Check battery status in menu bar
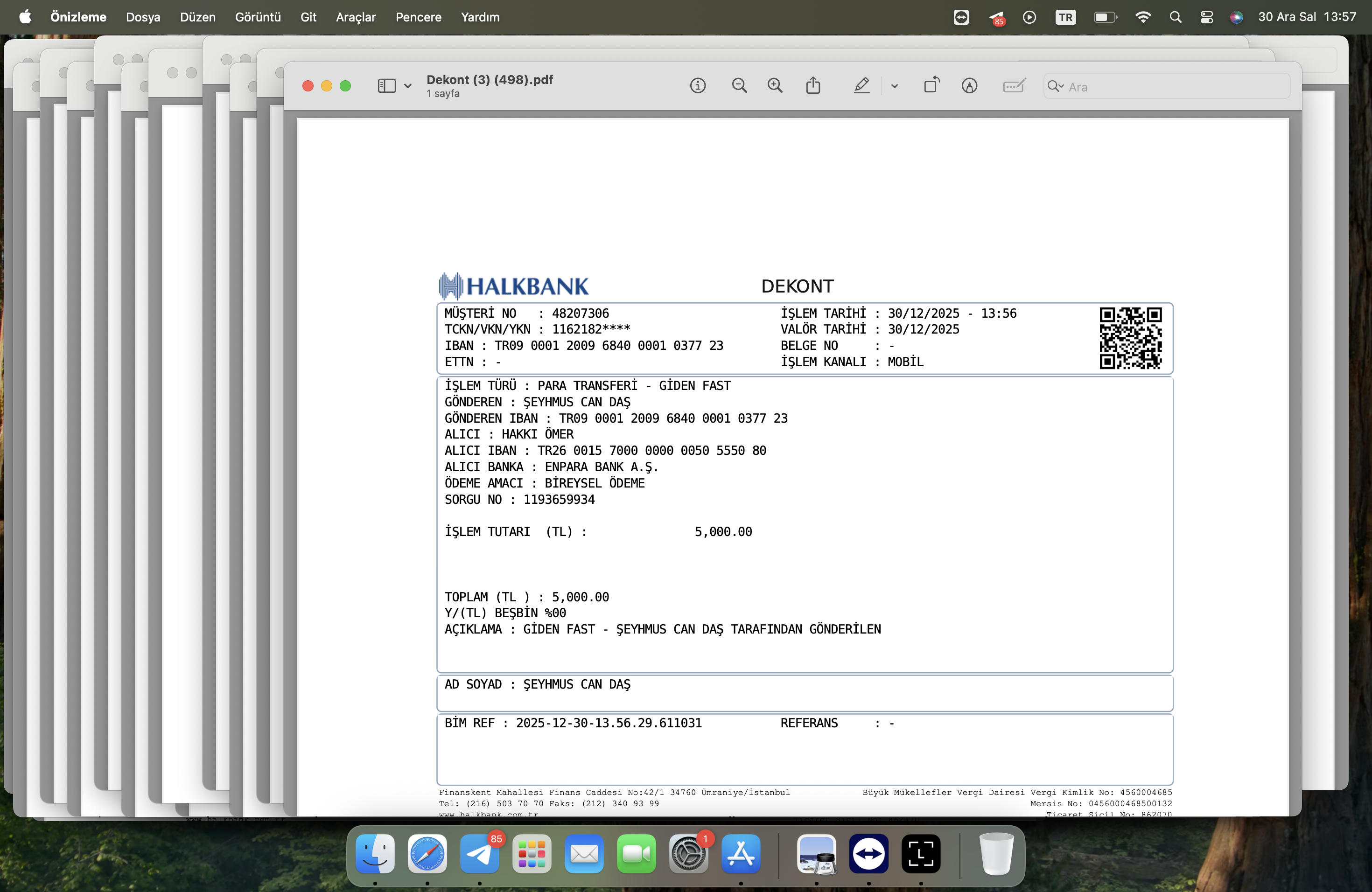1372x892 pixels. 1105,17
